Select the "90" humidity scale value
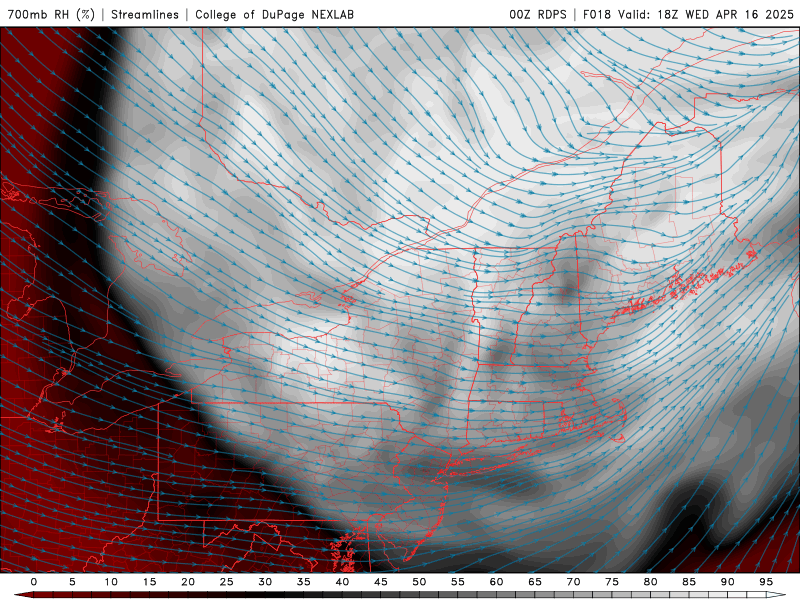The image size is (800, 600). tap(728, 582)
